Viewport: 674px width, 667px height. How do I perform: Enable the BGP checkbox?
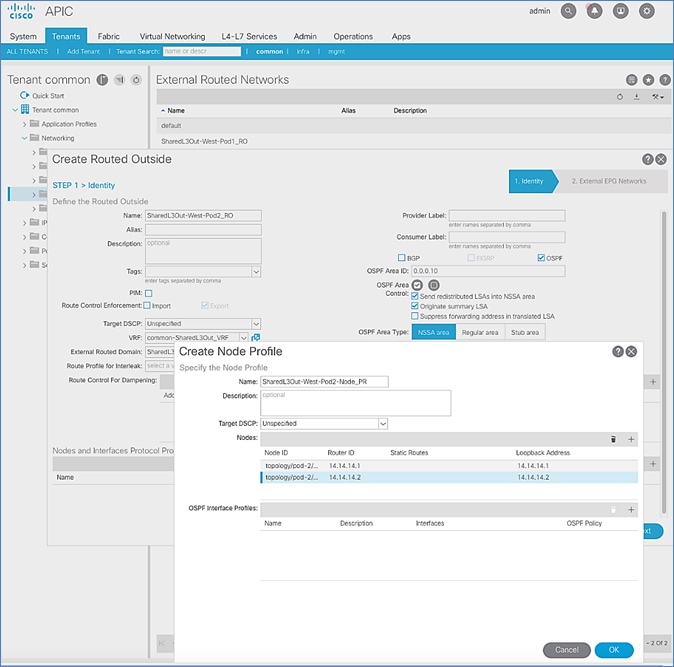tap(401, 258)
